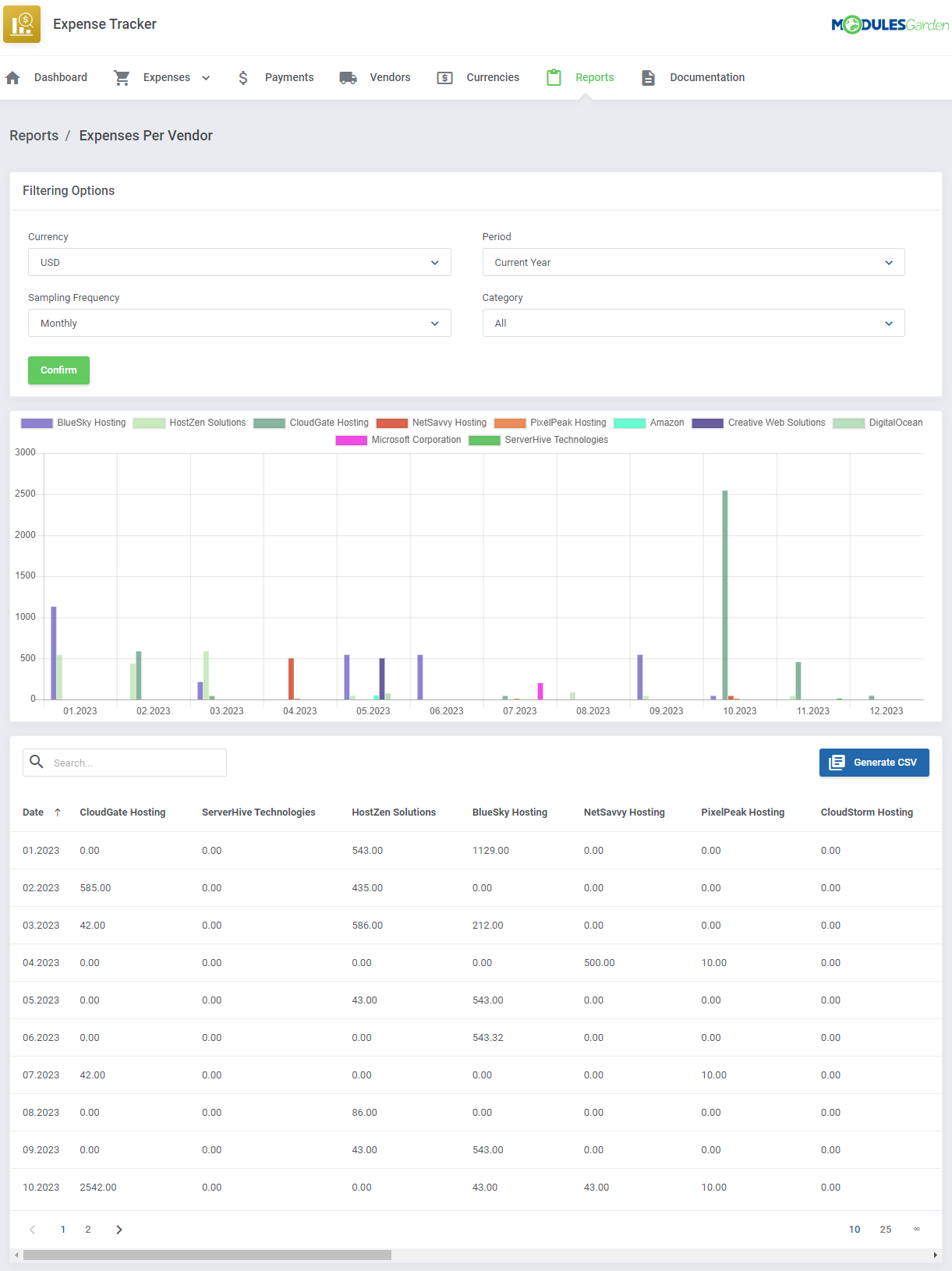952x1271 pixels.
Task: Open the Category All dropdown
Action: (693, 323)
